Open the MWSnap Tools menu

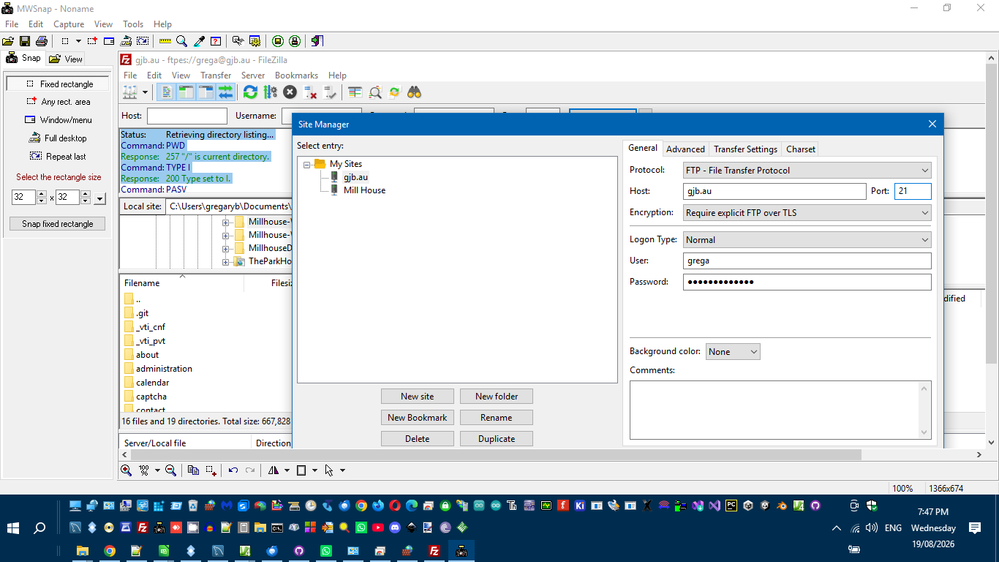point(133,24)
